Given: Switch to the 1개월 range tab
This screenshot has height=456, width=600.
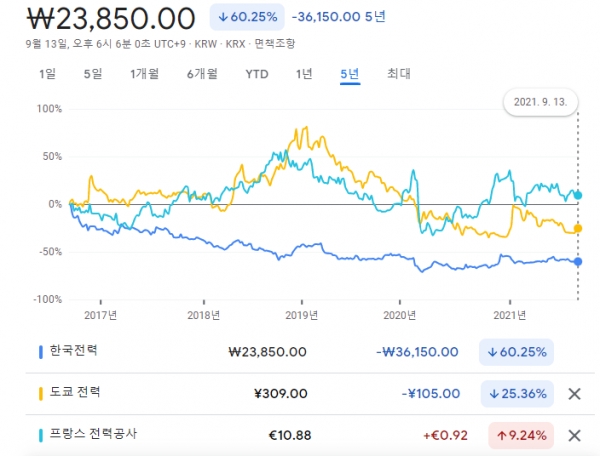Looking at the screenshot, I should (x=145, y=73).
